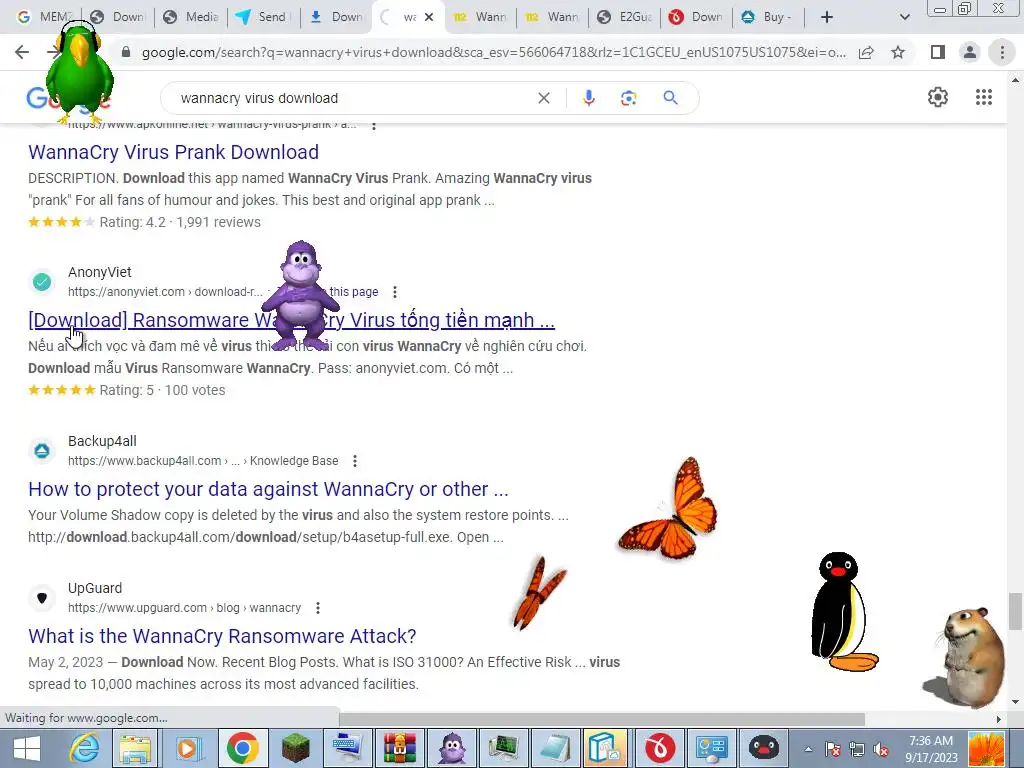Open the tray network icon
Screen dimensions: 1024x768
[857, 750]
